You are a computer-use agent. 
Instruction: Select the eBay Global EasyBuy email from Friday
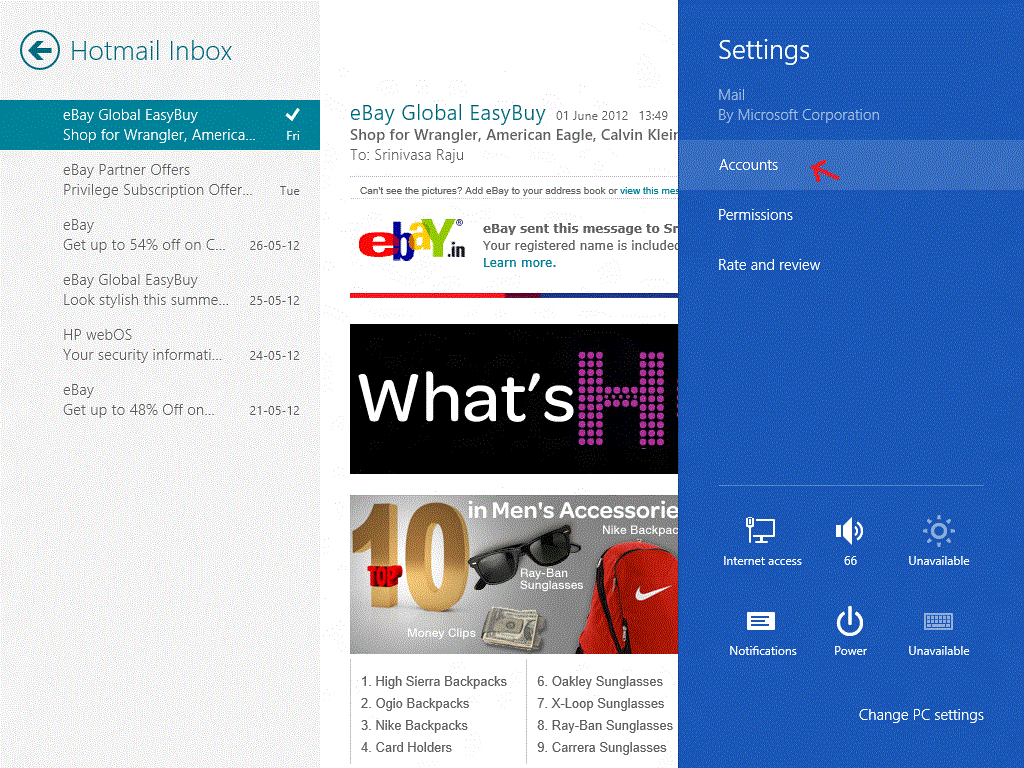[x=160, y=125]
